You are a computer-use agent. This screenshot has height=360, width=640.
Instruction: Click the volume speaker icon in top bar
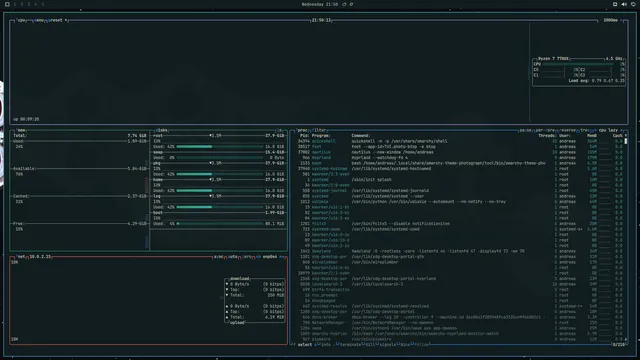(624, 4)
